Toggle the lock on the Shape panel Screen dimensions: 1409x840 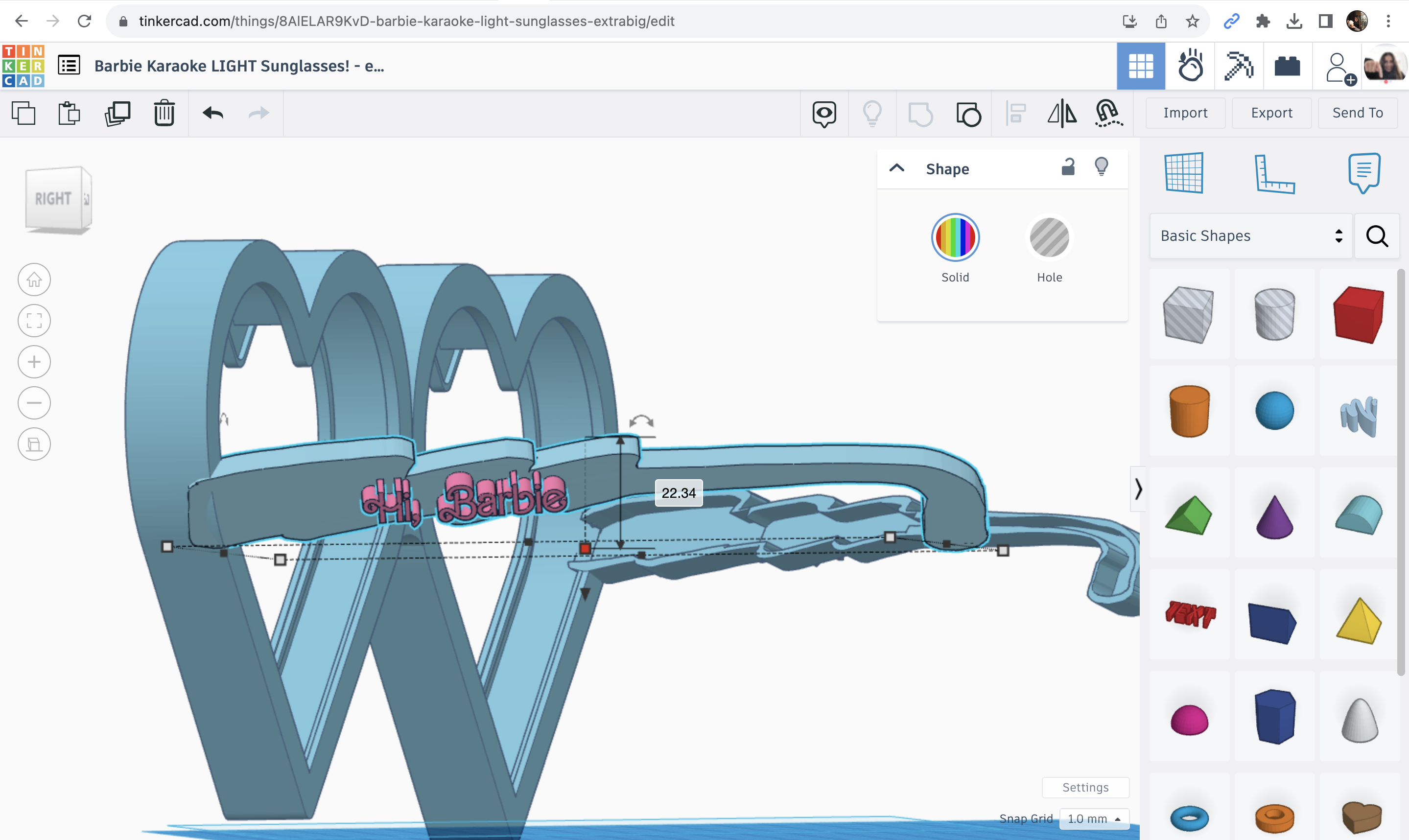click(x=1069, y=167)
